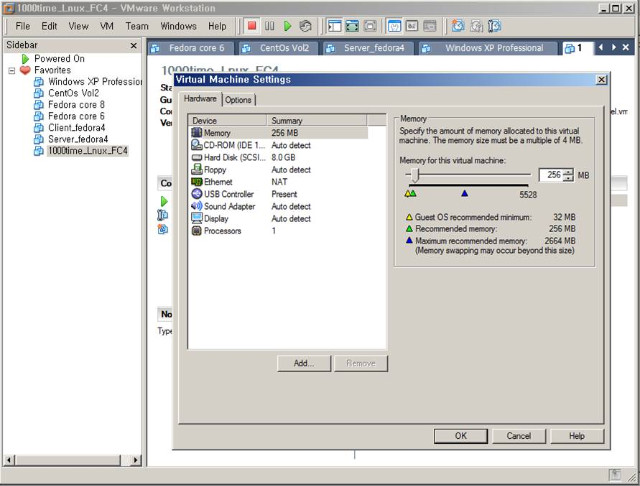Switch to the CentOs Vol2 tab
Viewport: 640px width, 486px height.
279,48
